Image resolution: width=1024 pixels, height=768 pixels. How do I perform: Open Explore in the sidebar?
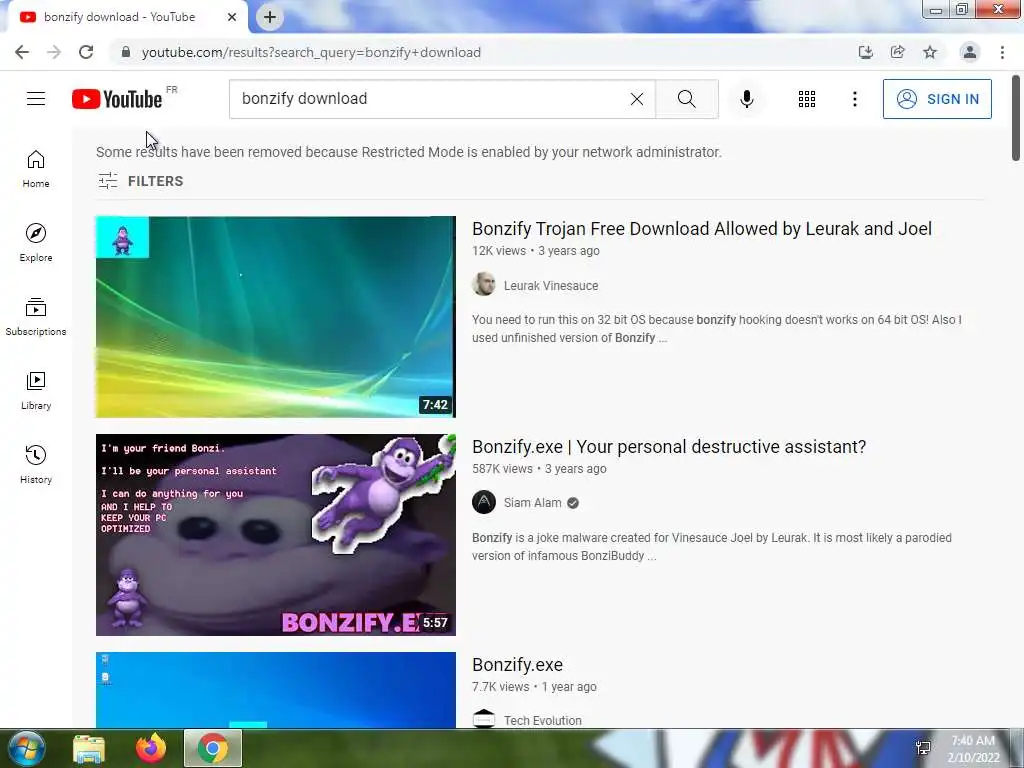click(36, 243)
